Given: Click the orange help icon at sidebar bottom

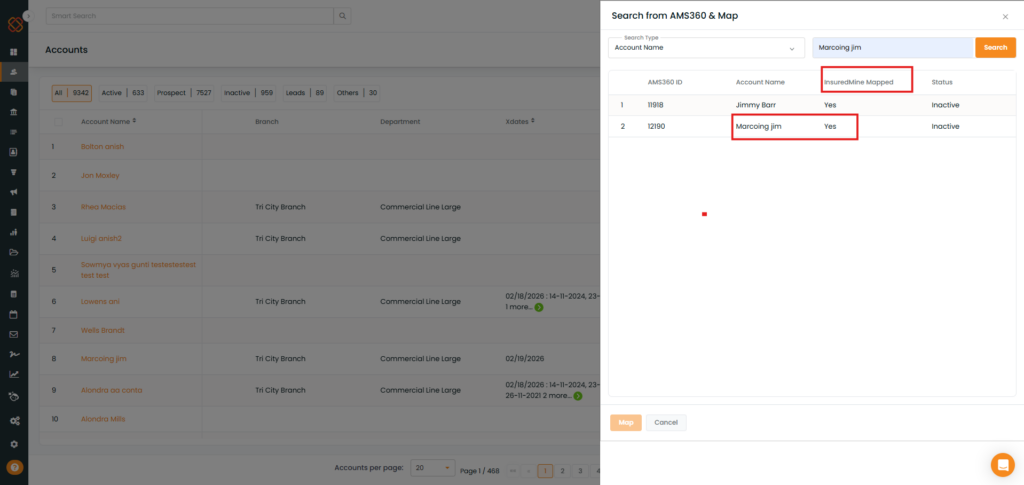Looking at the screenshot, I should click(14, 467).
